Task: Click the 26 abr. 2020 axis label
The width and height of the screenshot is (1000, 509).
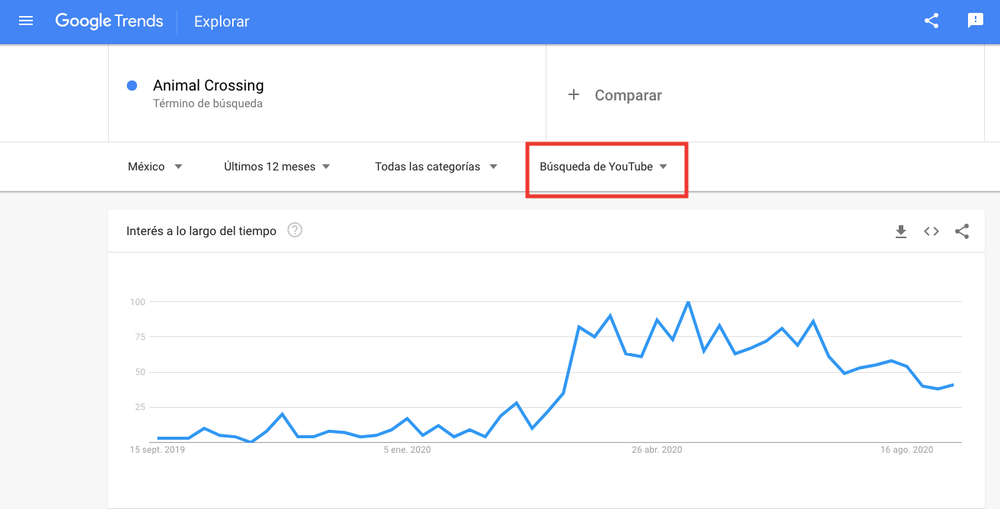Action: (657, 450)
